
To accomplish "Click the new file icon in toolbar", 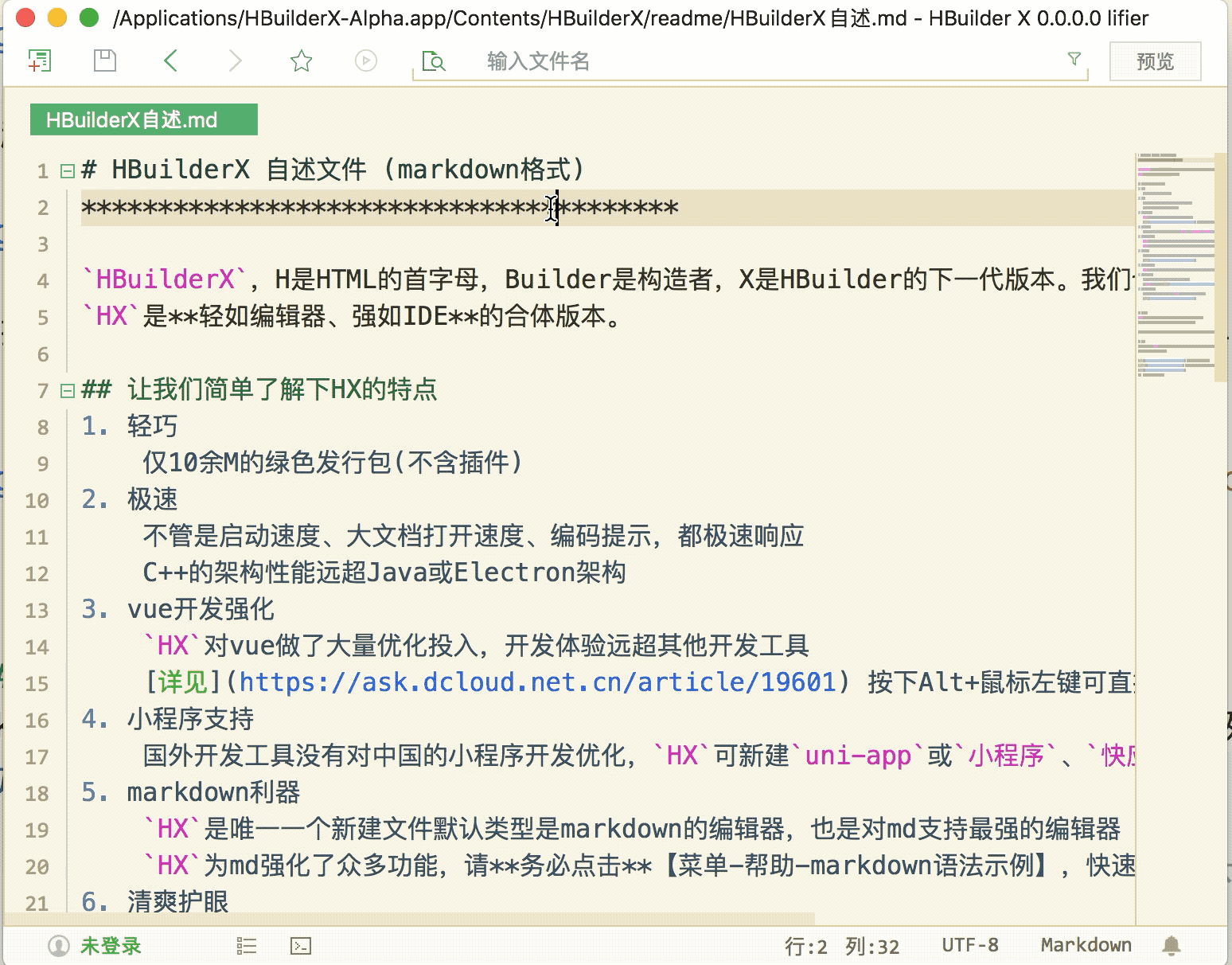I will pyautogui.click(x=39, y=61).
